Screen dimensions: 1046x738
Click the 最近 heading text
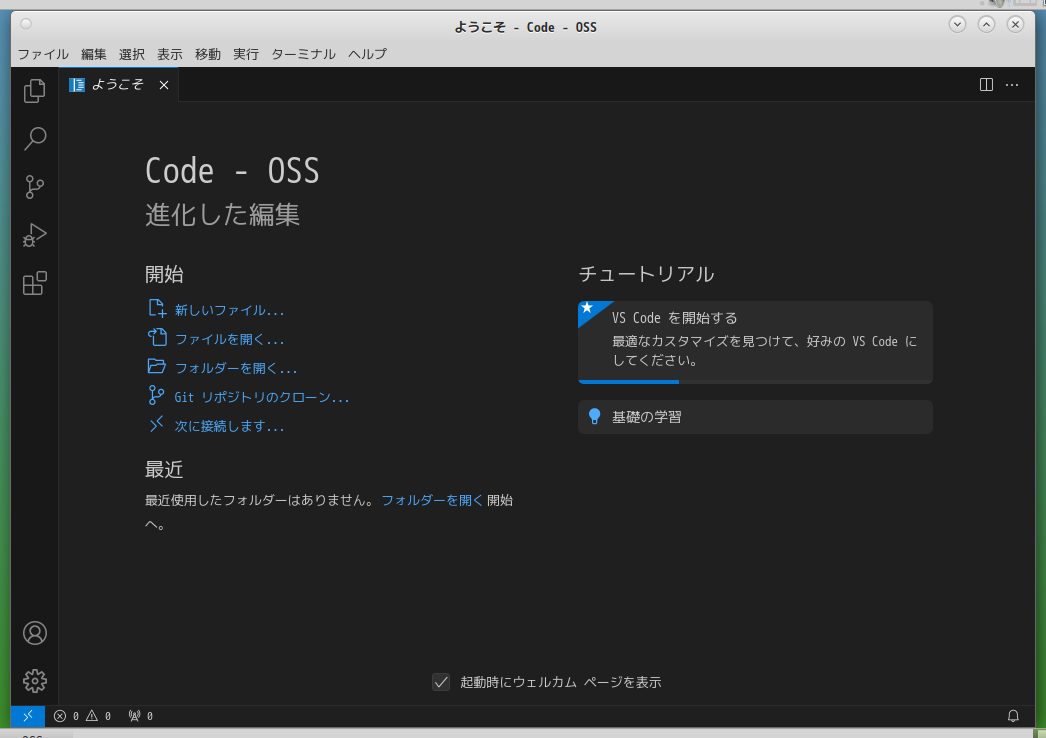coord(163,470)
